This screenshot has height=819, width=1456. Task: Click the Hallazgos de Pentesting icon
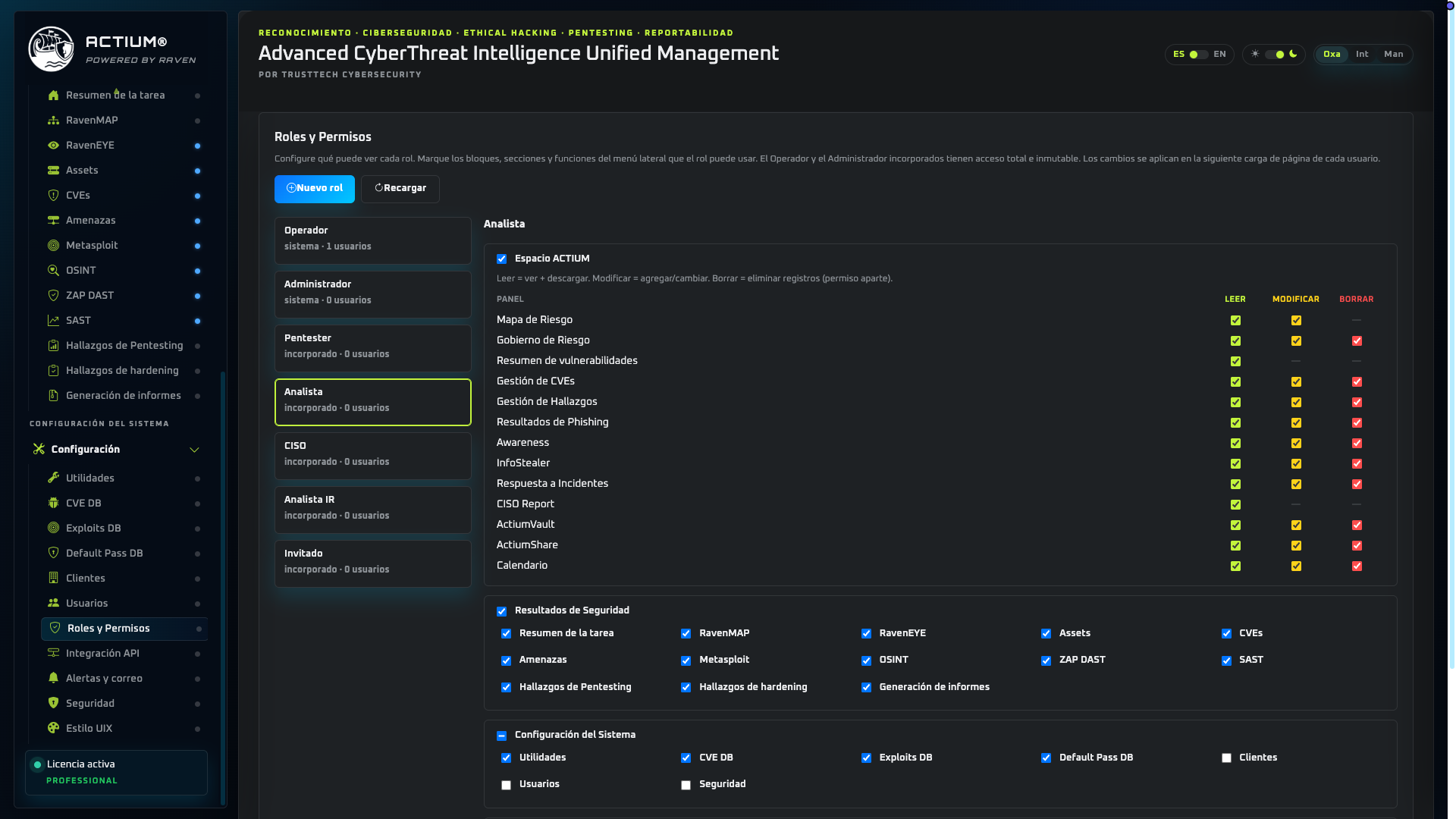[x=53, y=346]
